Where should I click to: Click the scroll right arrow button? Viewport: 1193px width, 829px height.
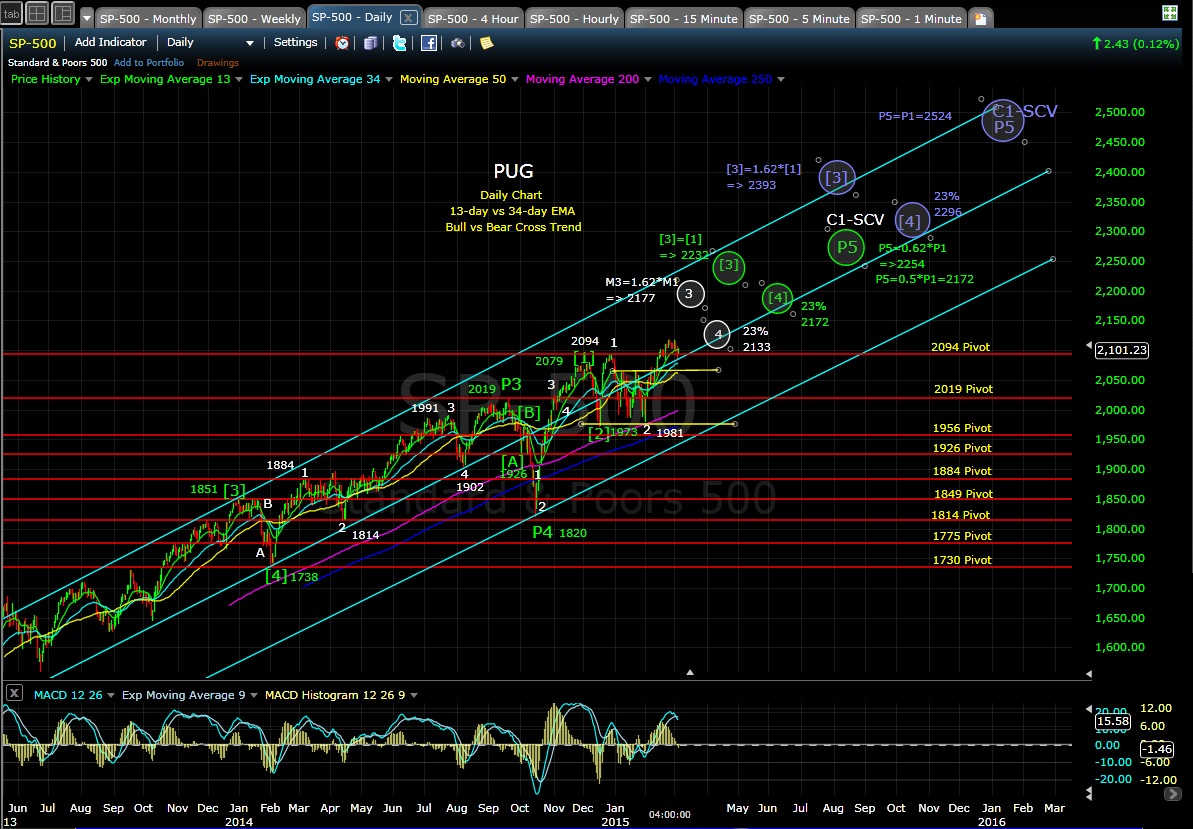pyautogui.click(x=1173, y=794)
